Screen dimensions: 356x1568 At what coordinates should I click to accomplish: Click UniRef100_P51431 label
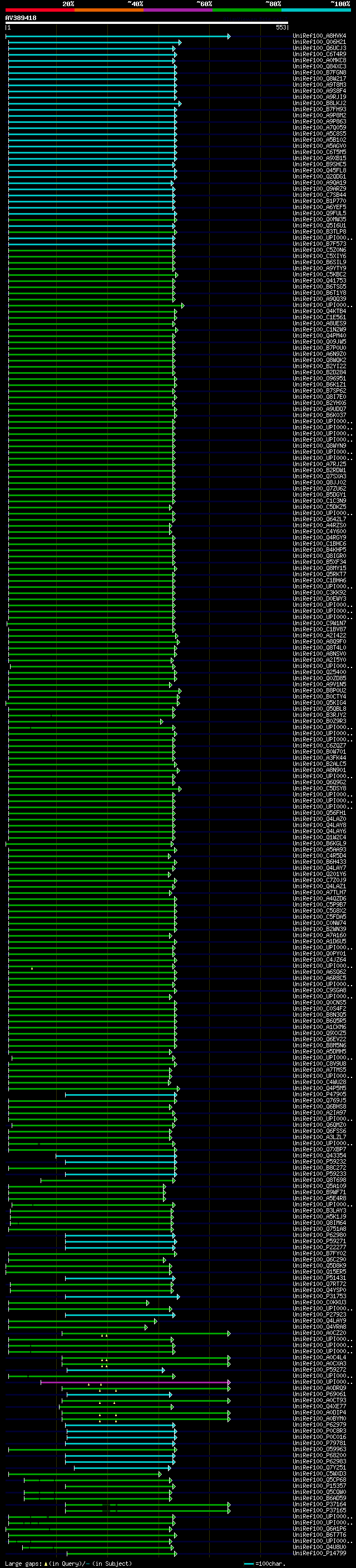tap(319, 1278)
